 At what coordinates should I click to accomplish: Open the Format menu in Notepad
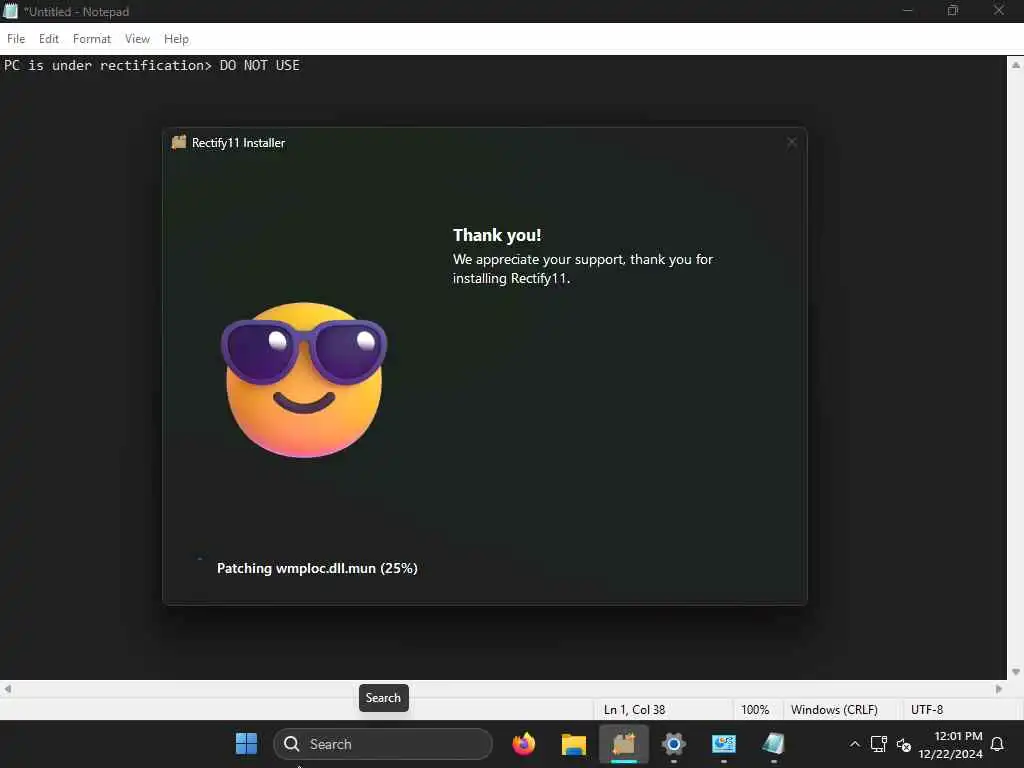91,39
